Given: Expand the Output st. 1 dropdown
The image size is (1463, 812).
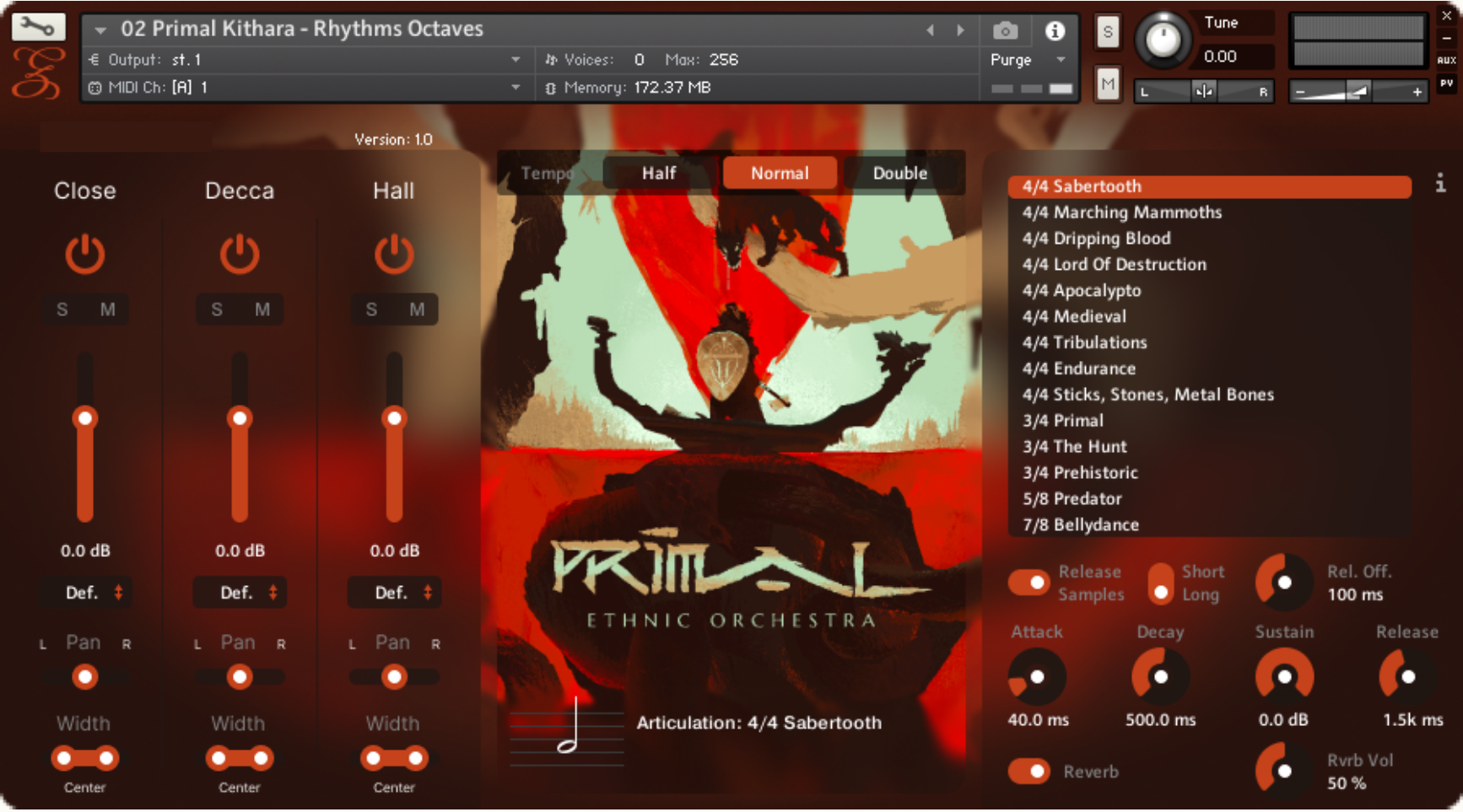Looking at the screenshot, I should pos(516,60).
